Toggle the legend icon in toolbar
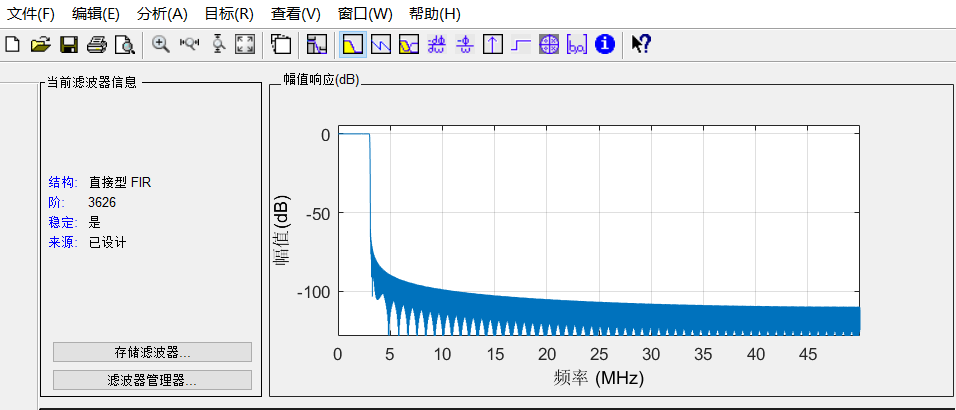 pyautogui.click(x=281, y=44)
